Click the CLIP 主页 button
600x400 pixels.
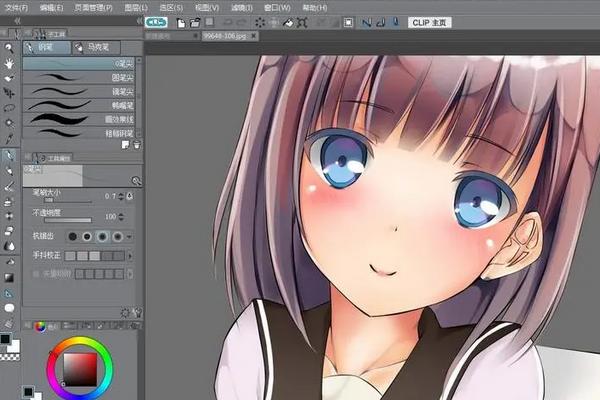coord(429,23)
